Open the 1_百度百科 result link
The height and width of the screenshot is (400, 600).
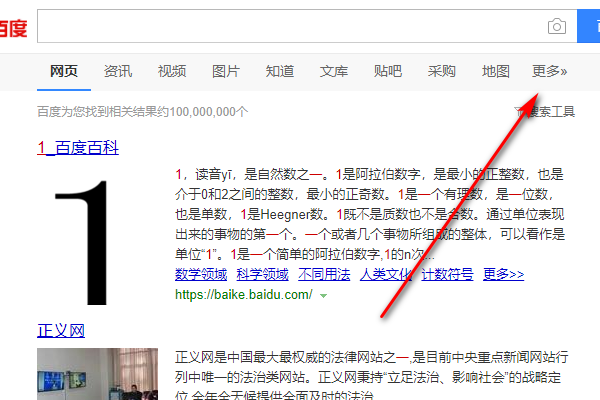pyautogui.click(x=78, y=148)
